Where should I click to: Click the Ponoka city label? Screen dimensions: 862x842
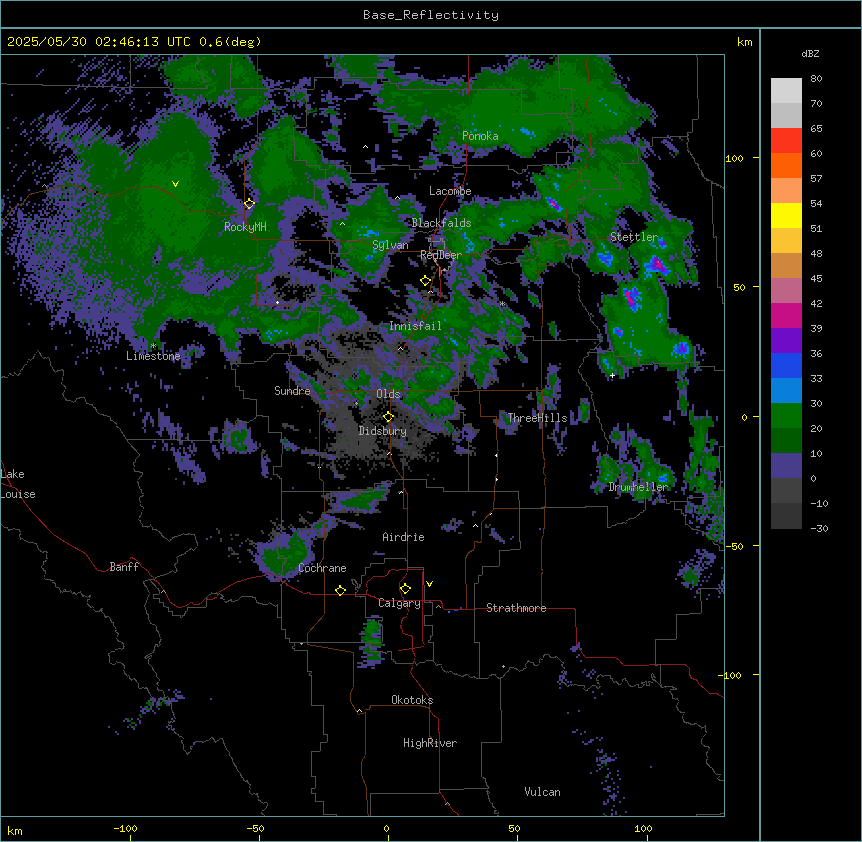click(x=480, y=136)
